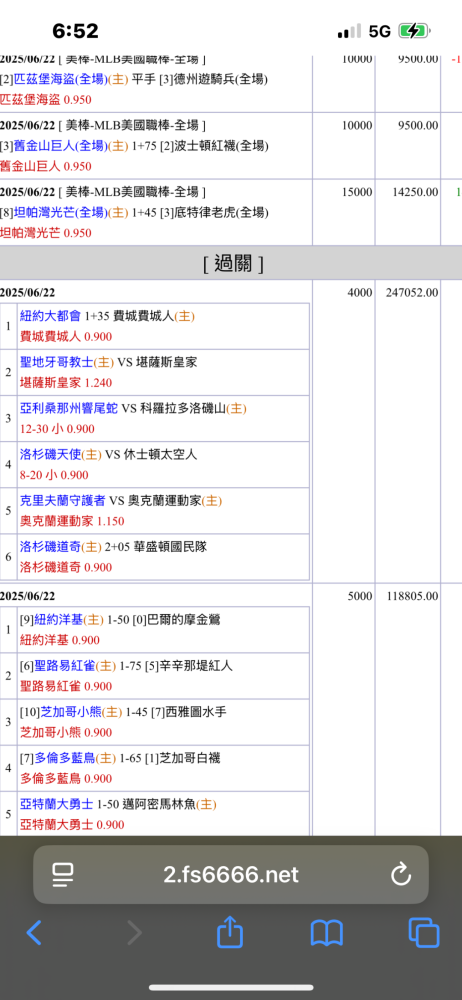Open the Safari share sheet icon
Viewport: 462px width, 1000px height.
pyautogui.click(x=230, y=931)
